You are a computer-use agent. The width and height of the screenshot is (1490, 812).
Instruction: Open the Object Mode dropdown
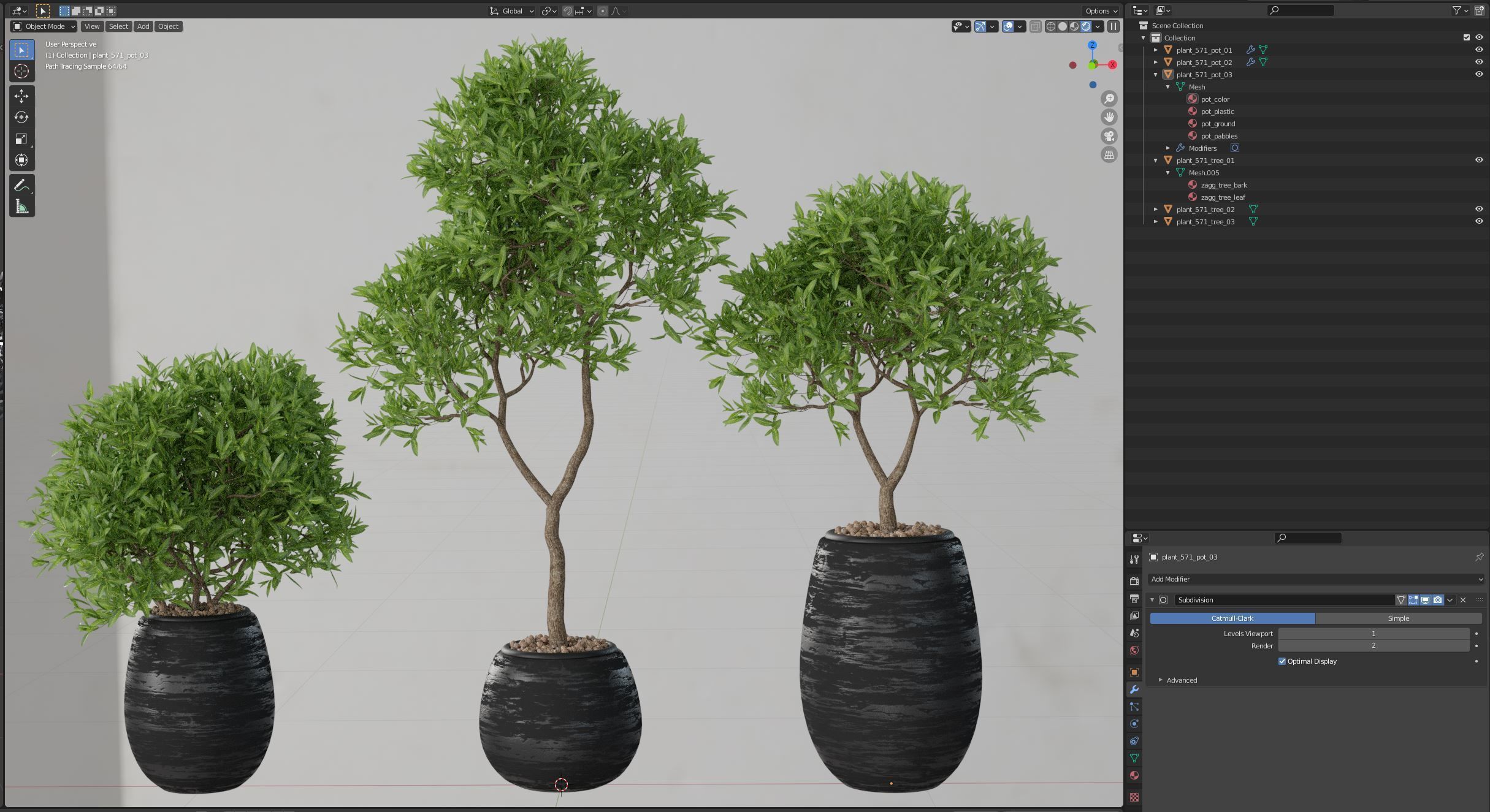pyautogui.click(x=44, y=26)
